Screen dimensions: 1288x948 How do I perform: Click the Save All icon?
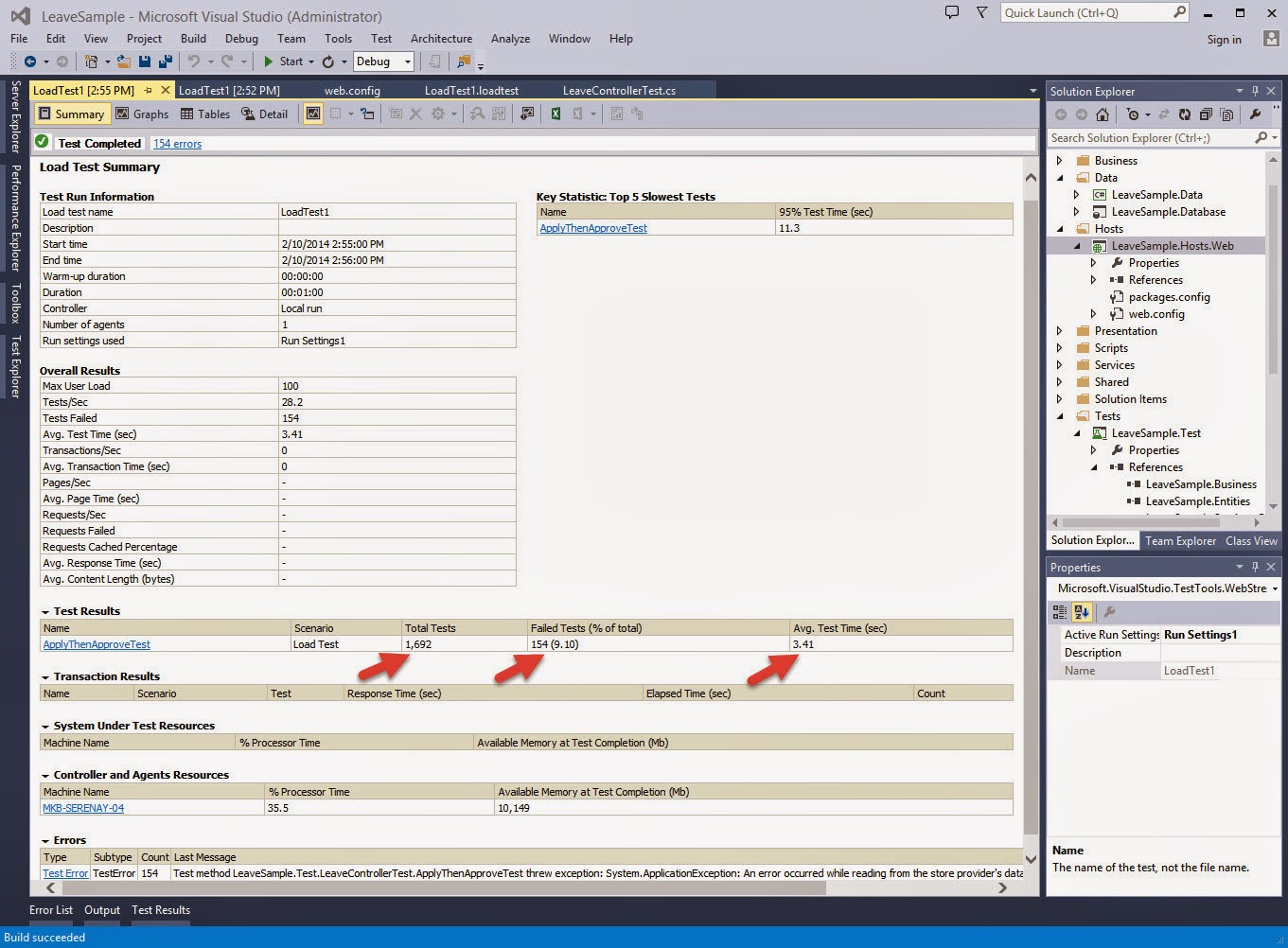click(x=166, y=61)
